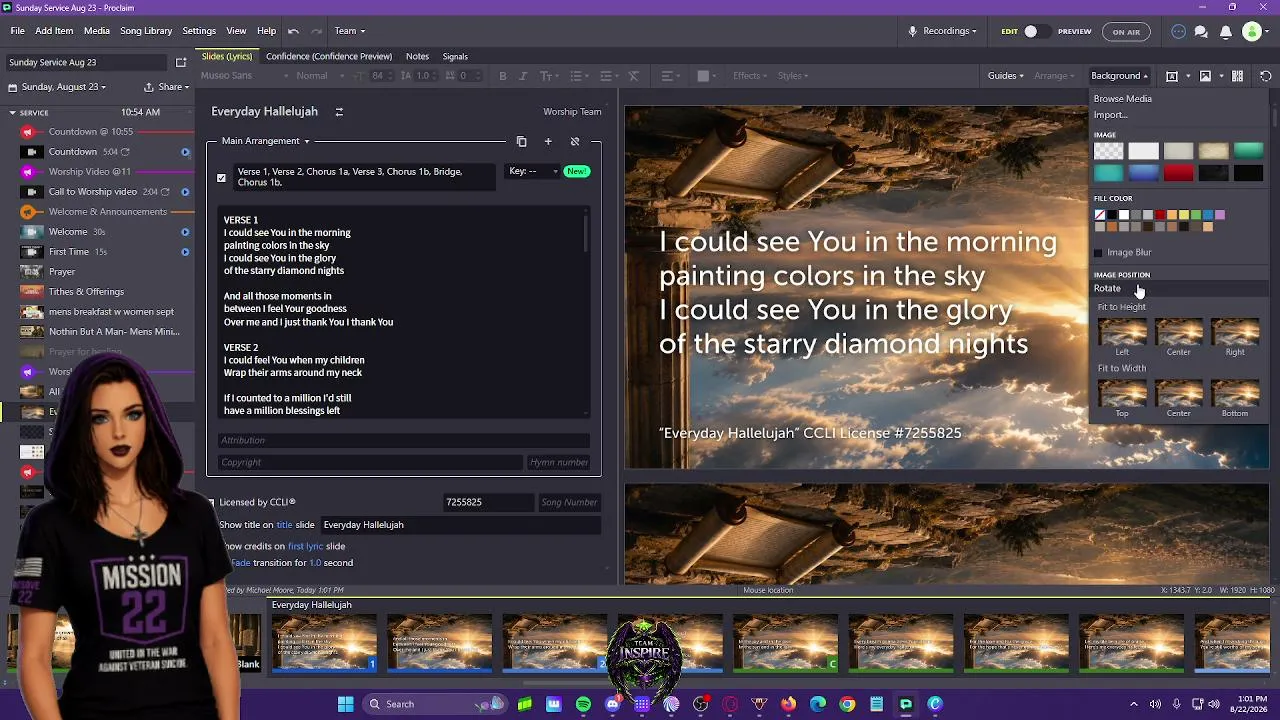Toggle the blue indicator on the Welcome 30s row

point(185,232)
